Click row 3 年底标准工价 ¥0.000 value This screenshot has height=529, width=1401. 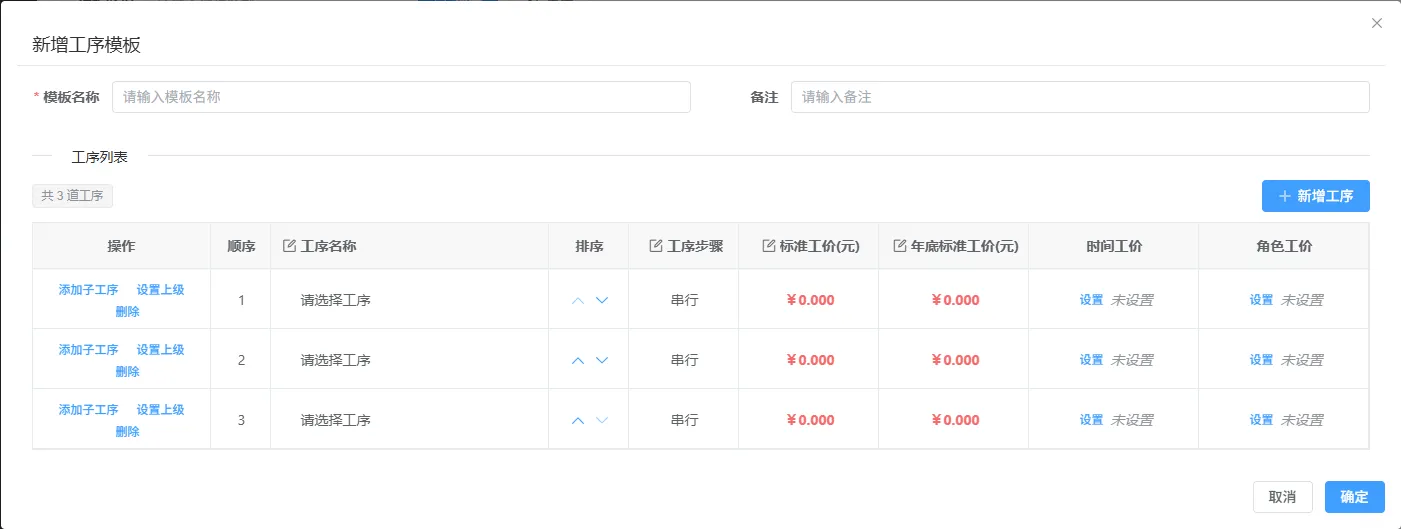point(954,420)
